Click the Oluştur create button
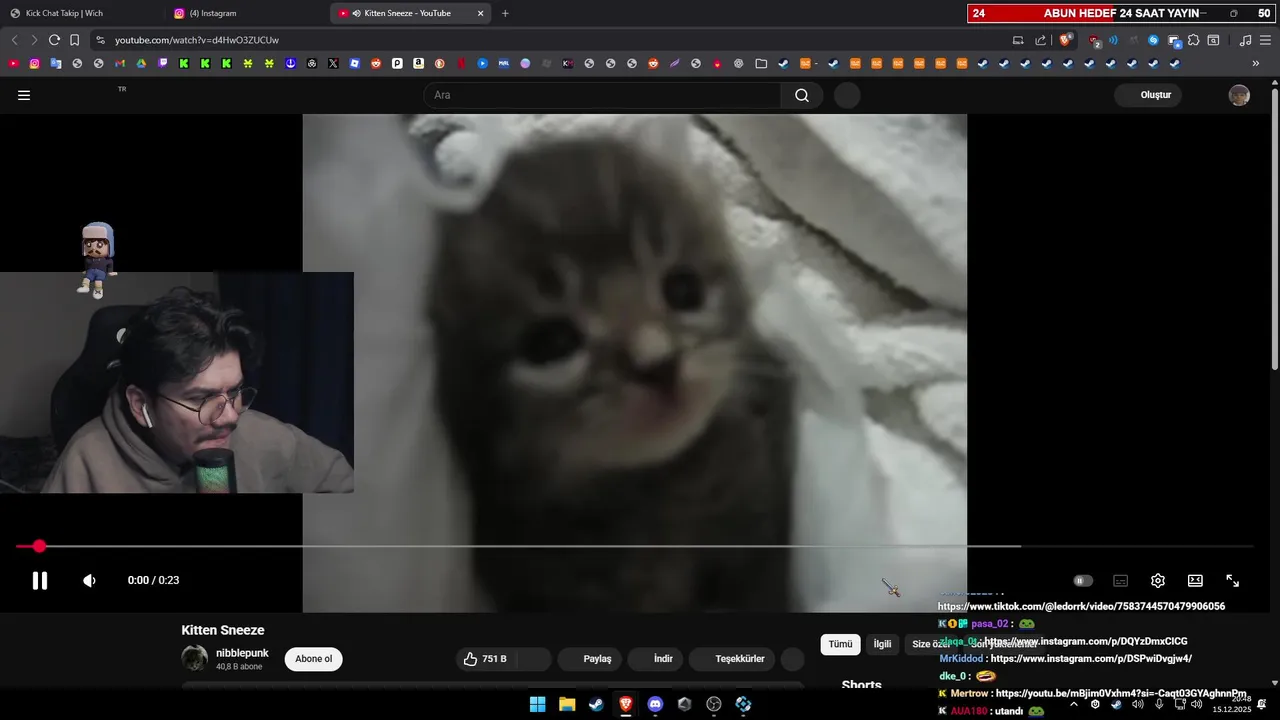The height and width of the screenshot is (720, 1280). (x=1149, y=95)
